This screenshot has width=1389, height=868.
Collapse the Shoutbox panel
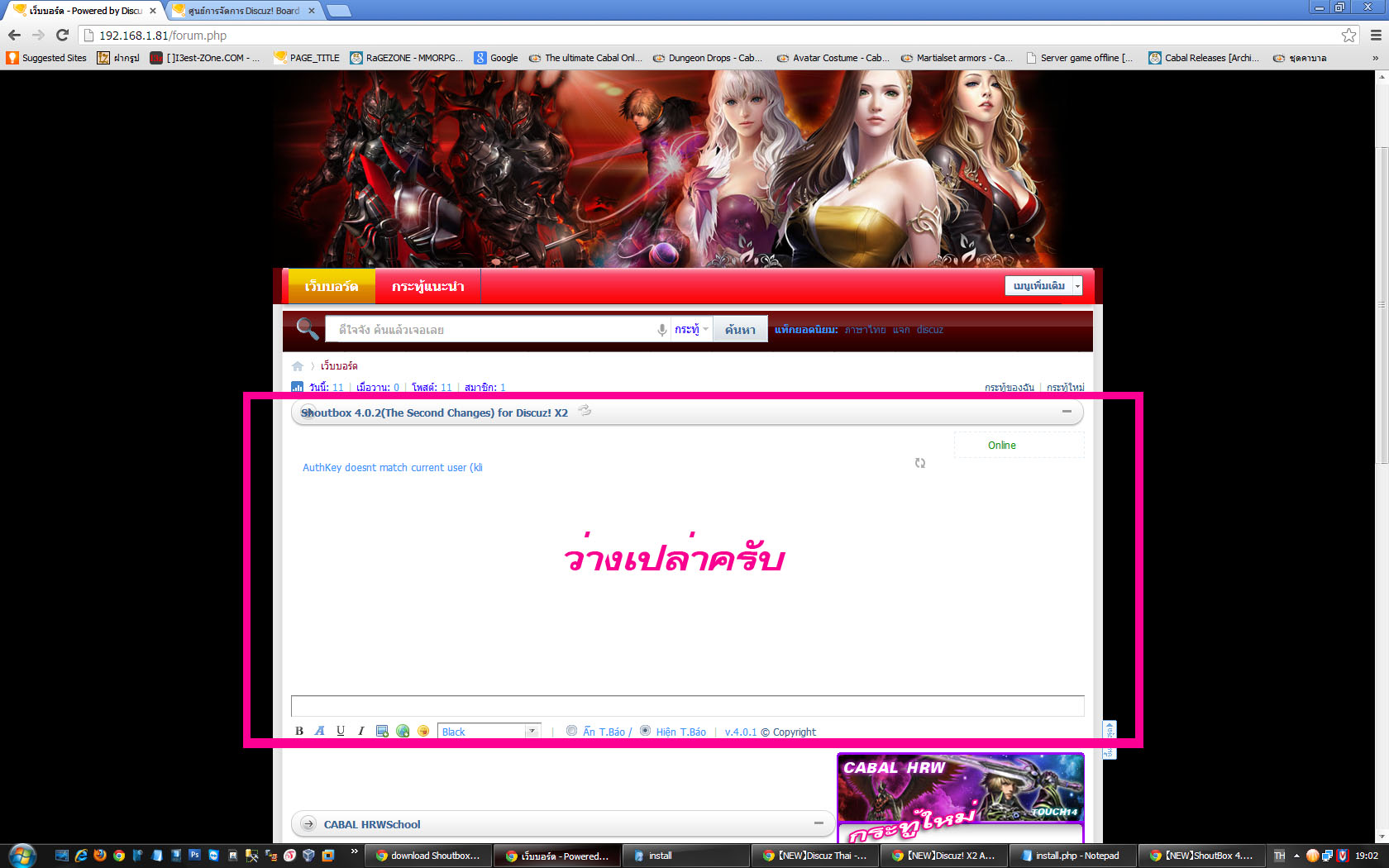tap(1067, 412)
